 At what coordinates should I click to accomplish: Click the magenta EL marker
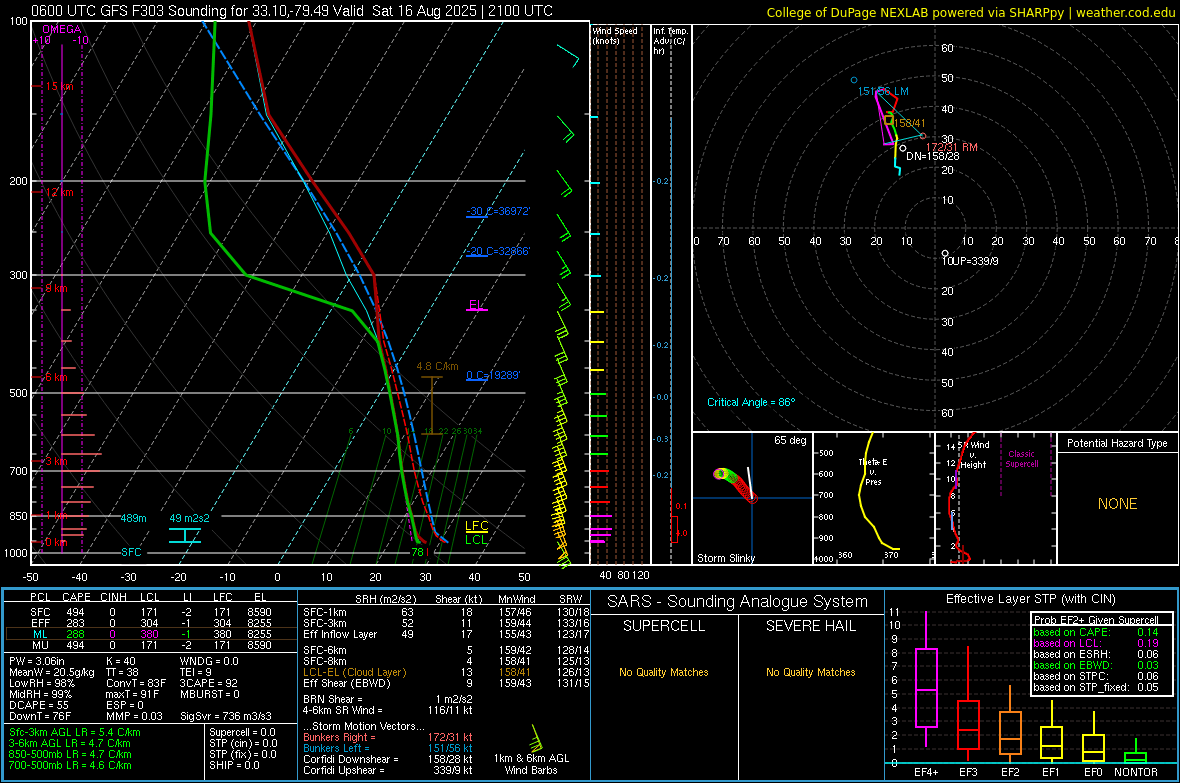tap(476, 305)
